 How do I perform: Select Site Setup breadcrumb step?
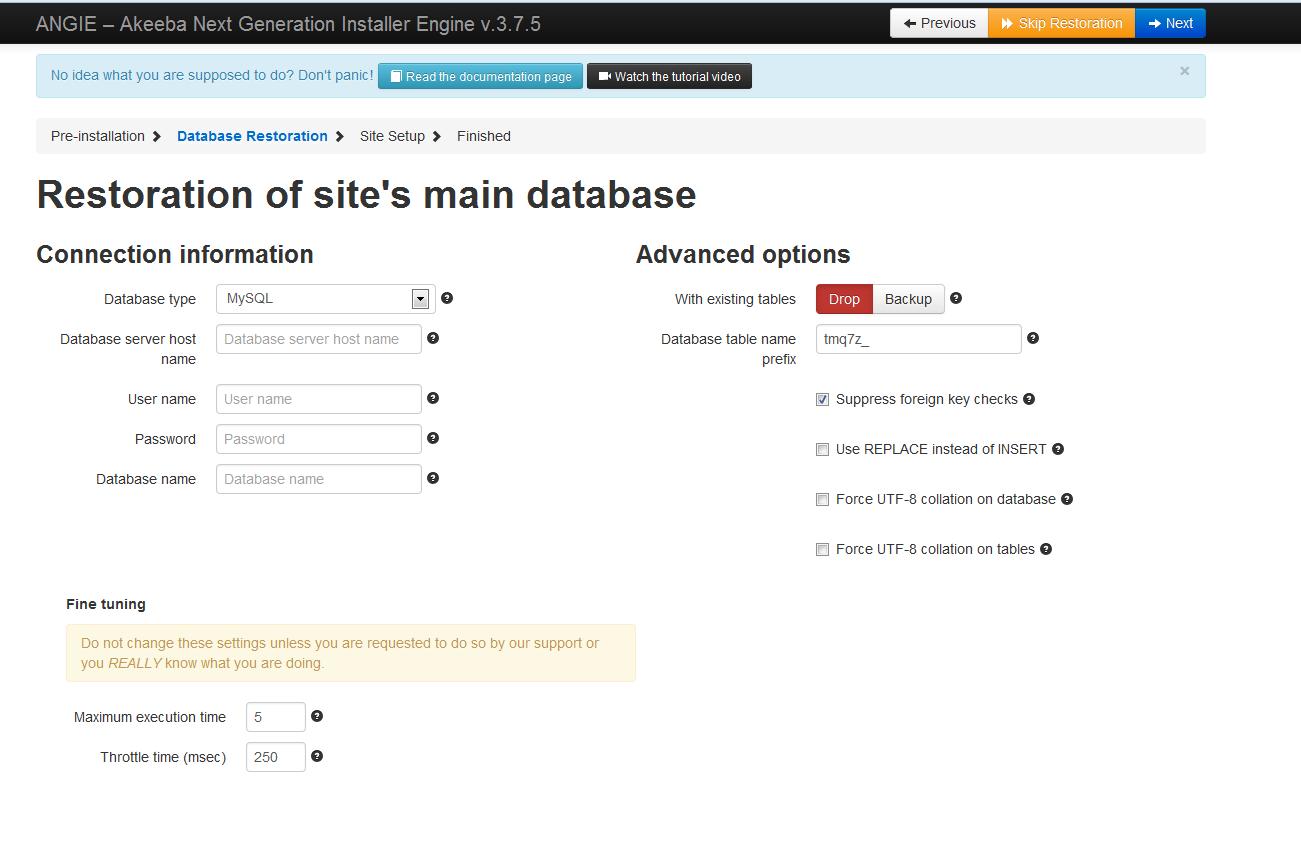pos(392,136)
